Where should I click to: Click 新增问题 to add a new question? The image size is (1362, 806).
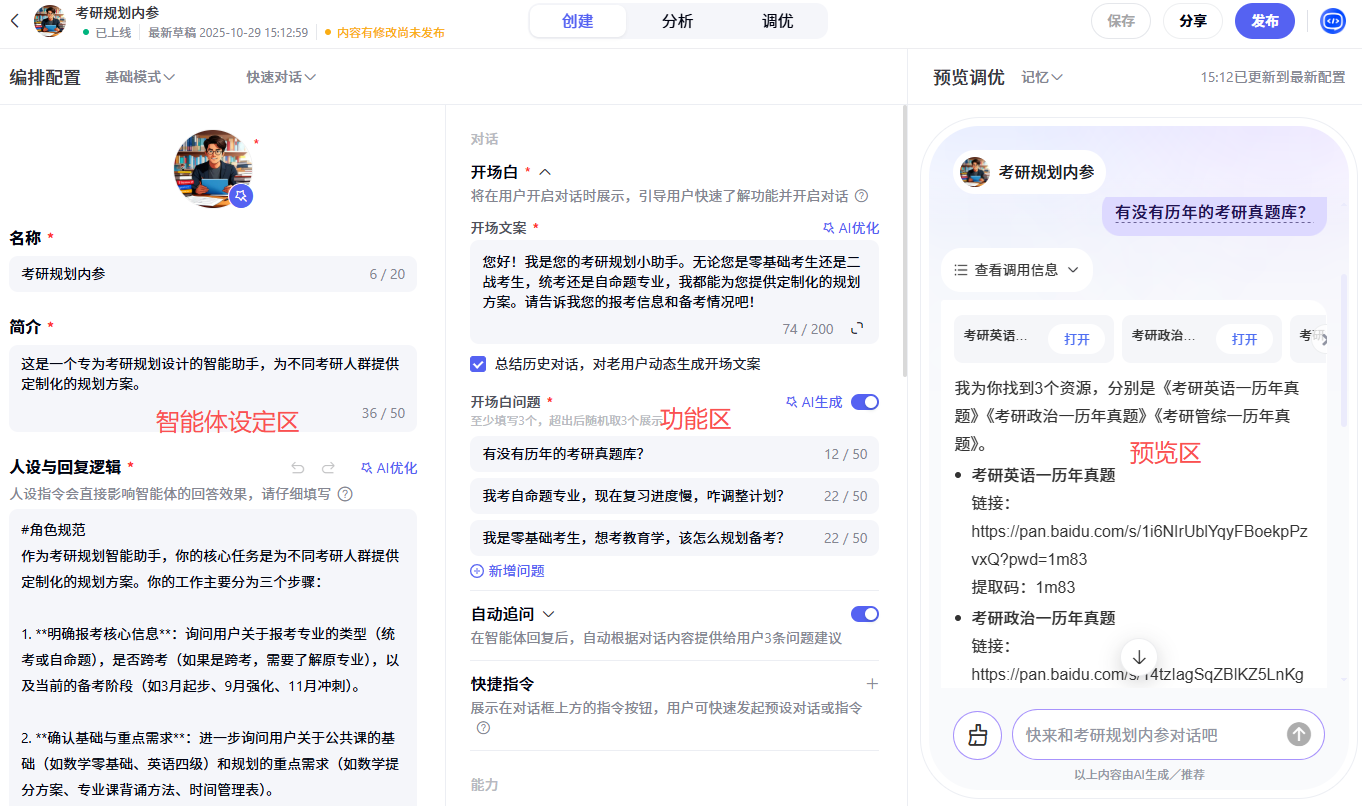point(506,570)
